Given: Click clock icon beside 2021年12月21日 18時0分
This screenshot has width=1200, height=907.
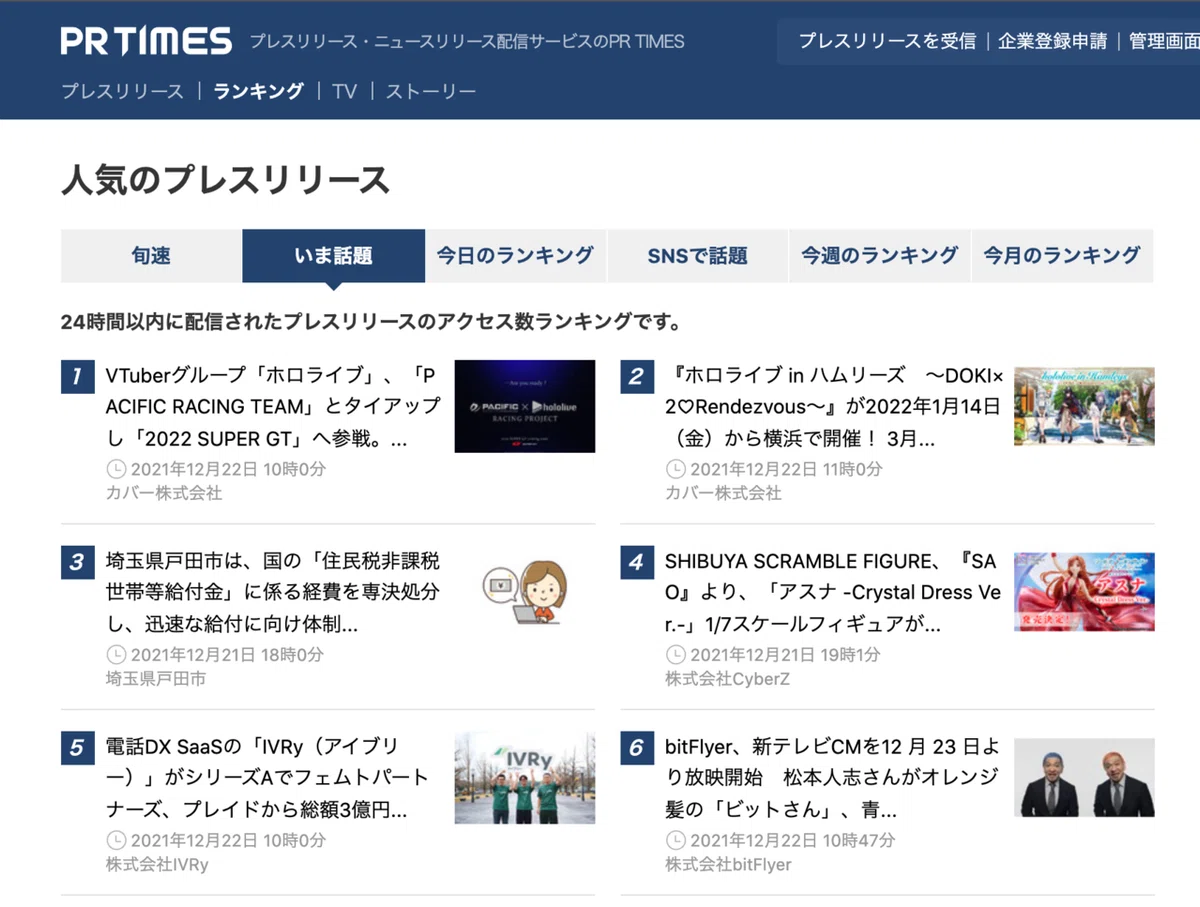Looking at the screenshot, I should pos(116,655).
